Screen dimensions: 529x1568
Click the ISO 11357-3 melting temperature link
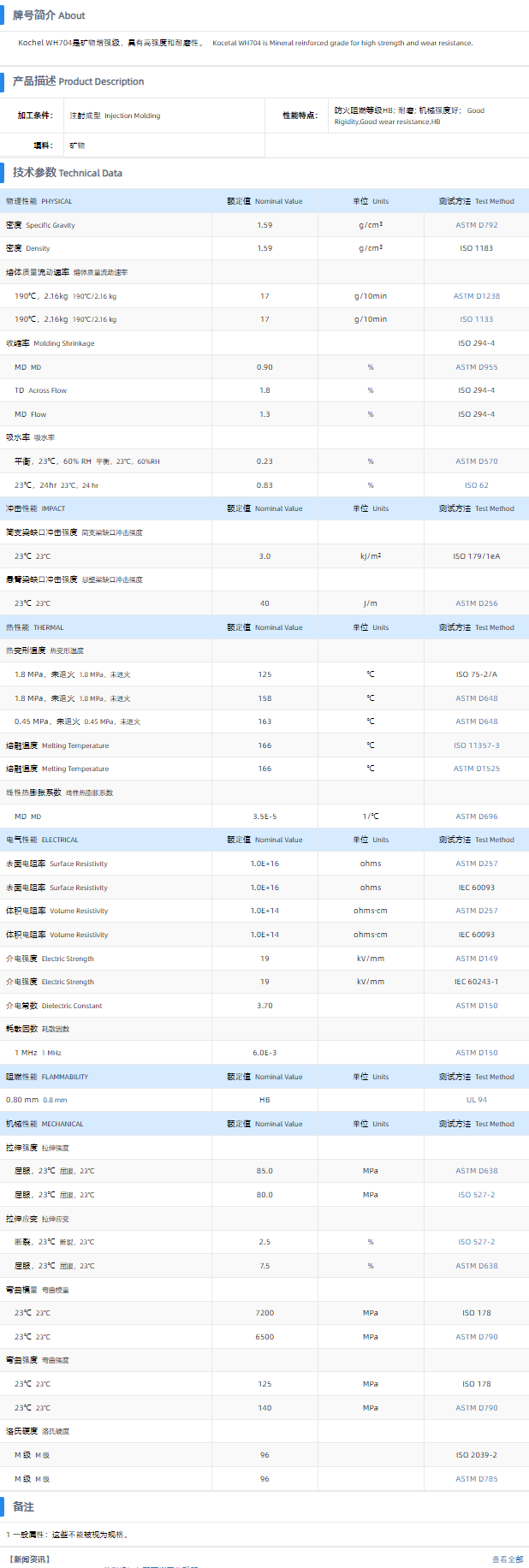(476, 745)
